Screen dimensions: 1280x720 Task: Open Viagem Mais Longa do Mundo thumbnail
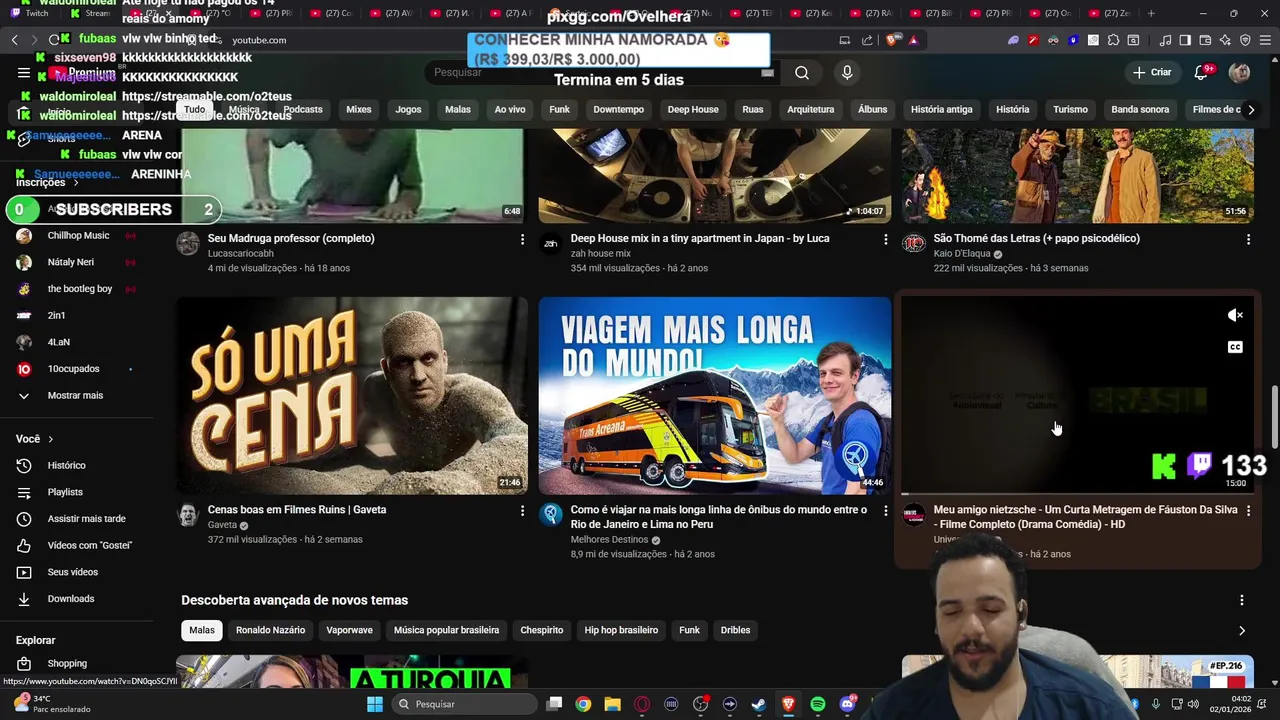[715, 395]
